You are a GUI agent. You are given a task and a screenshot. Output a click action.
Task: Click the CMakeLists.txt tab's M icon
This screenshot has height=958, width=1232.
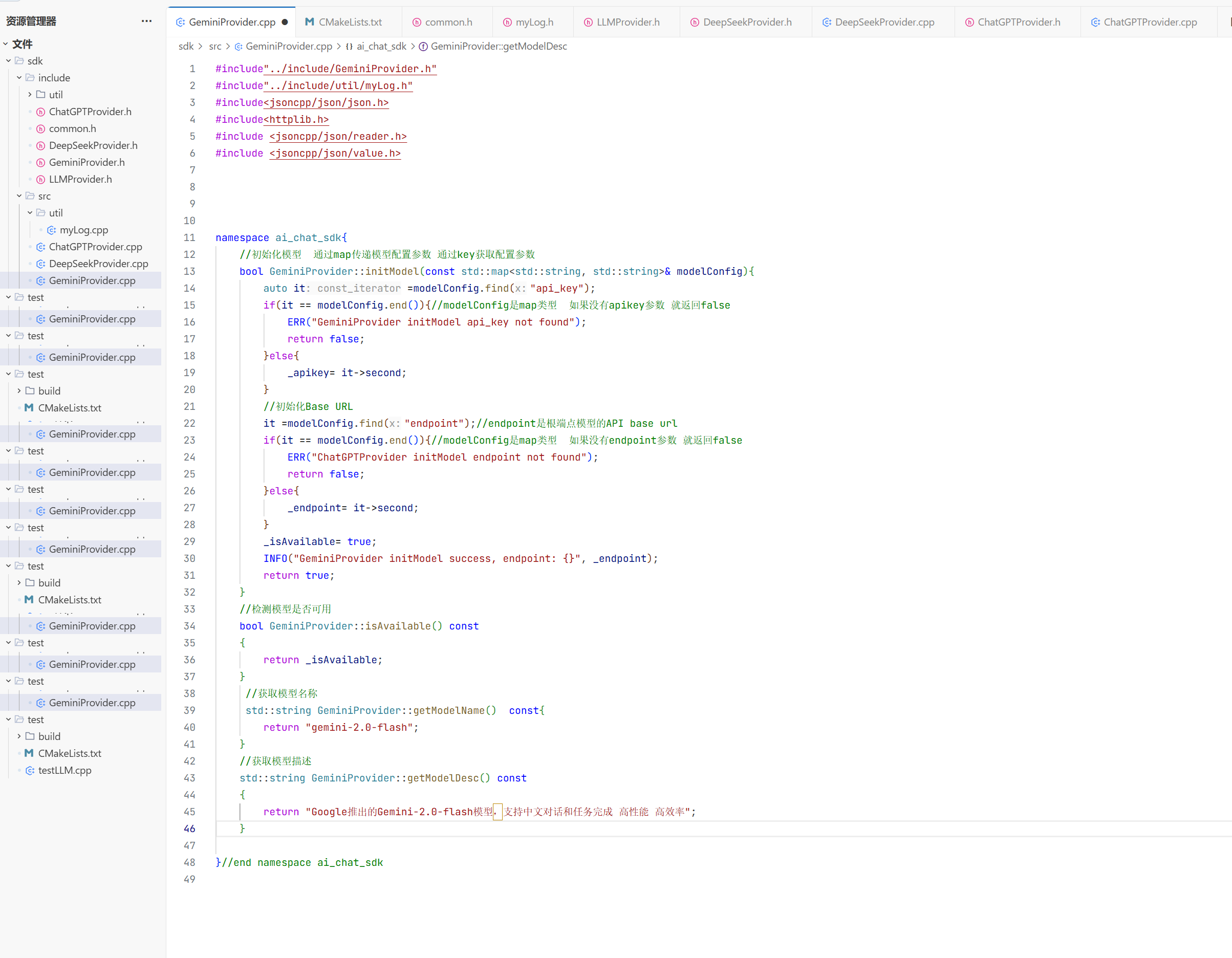[309, 22]
